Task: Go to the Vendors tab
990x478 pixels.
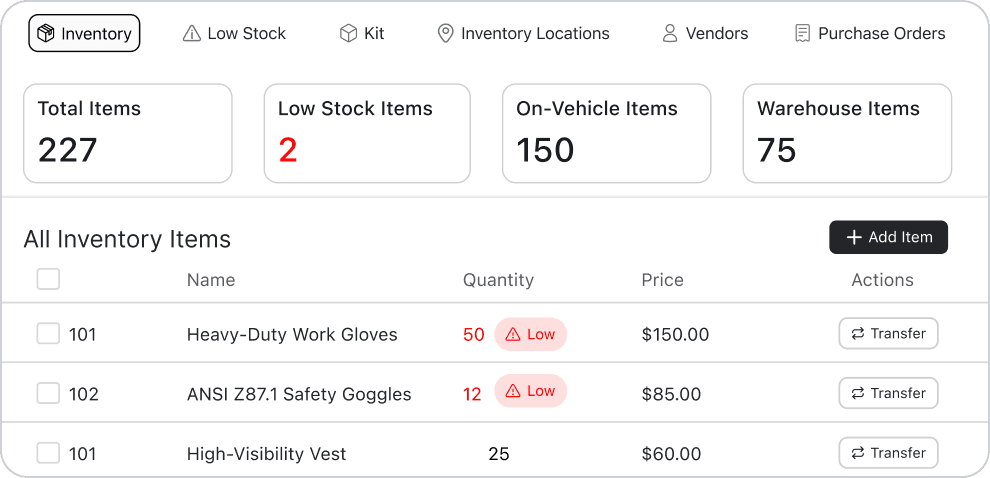Action: tap(705, 34)
